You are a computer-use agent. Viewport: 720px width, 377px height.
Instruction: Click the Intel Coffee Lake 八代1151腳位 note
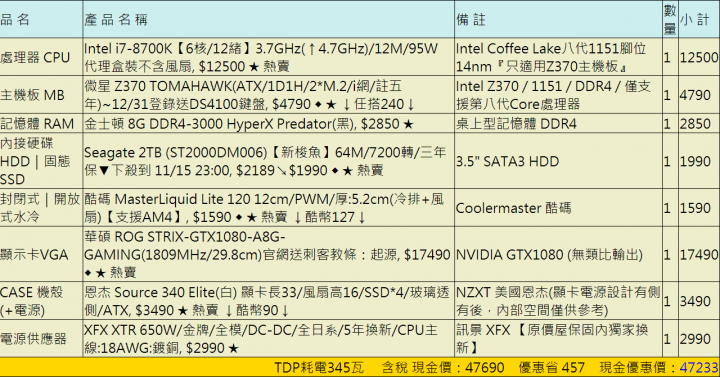click(x=551, y=57)
